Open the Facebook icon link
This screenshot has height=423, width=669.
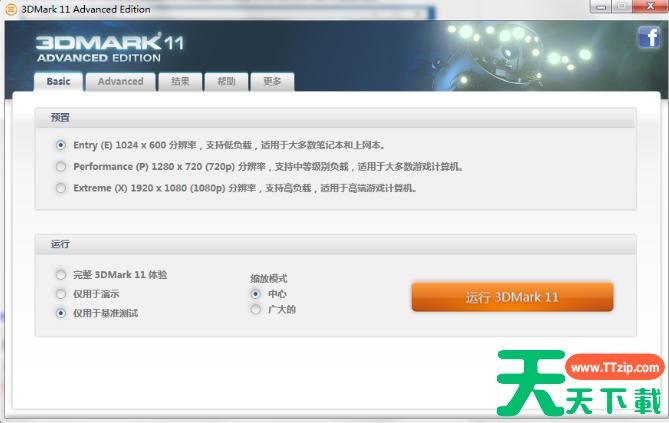coord(649,37)
